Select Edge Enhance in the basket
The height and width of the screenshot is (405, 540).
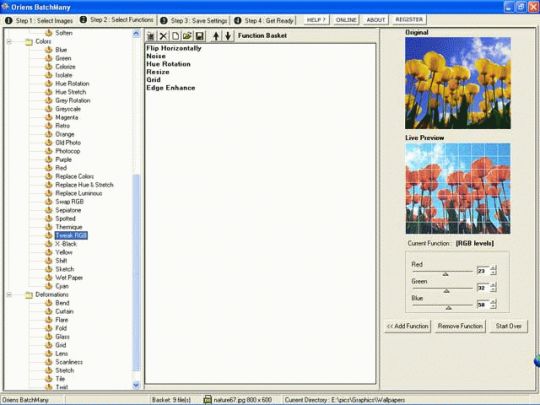(x=171, y=88)
